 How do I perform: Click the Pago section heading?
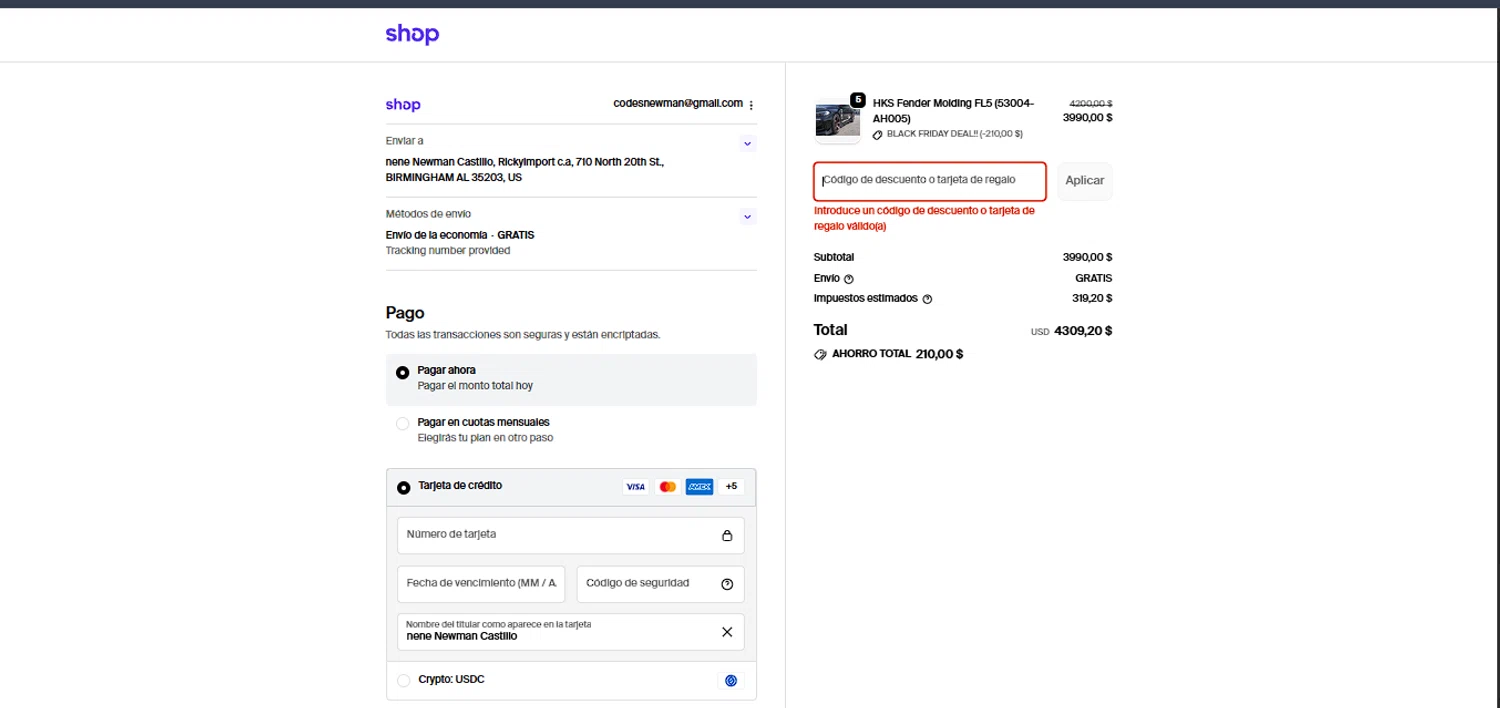coord(405,313)
